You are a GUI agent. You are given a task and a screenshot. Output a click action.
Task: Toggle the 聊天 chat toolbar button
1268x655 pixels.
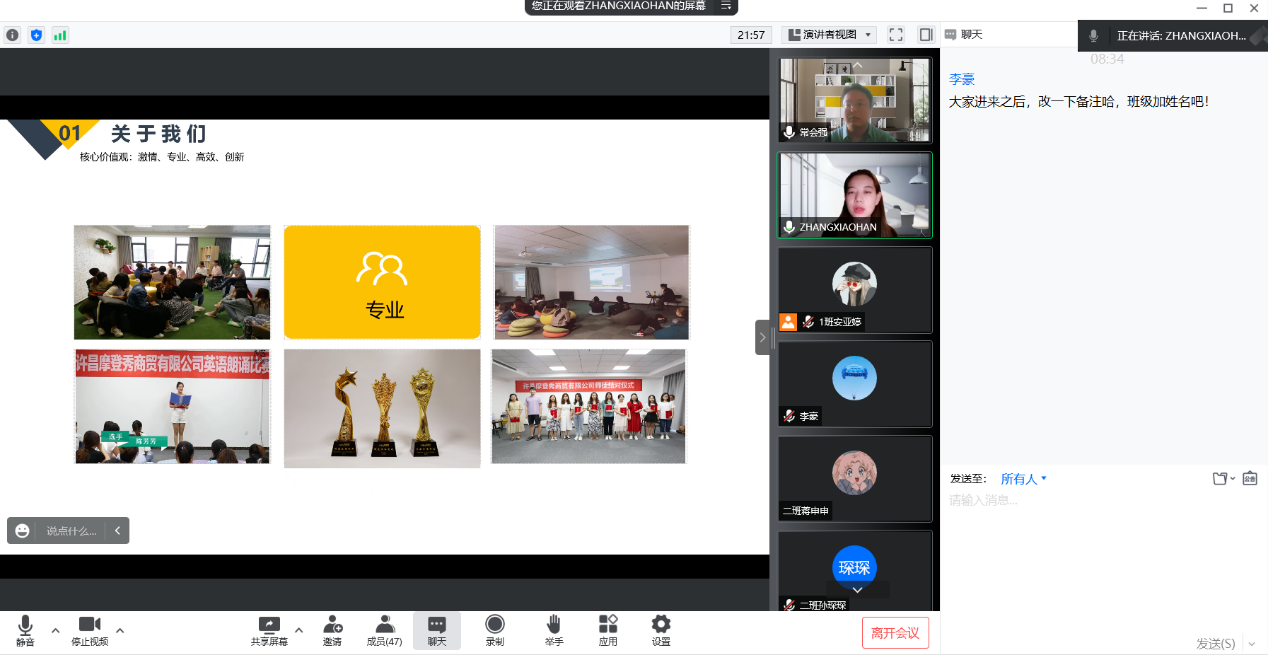point(437,631)
